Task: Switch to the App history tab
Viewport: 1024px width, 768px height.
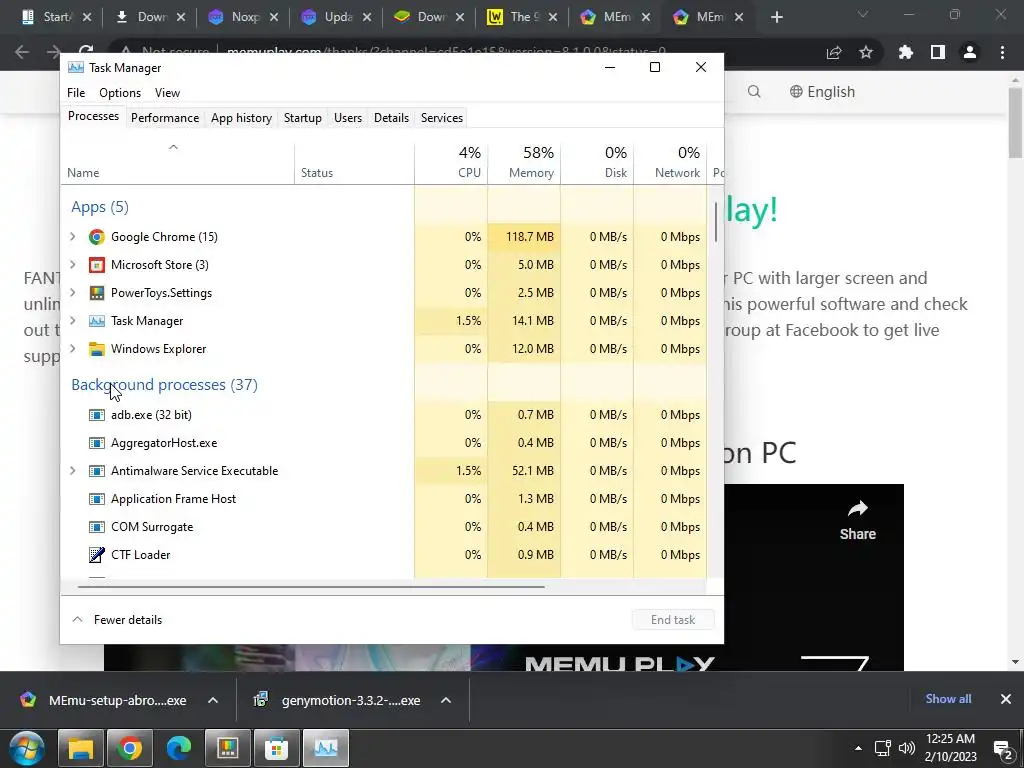Action: (241, 118)
